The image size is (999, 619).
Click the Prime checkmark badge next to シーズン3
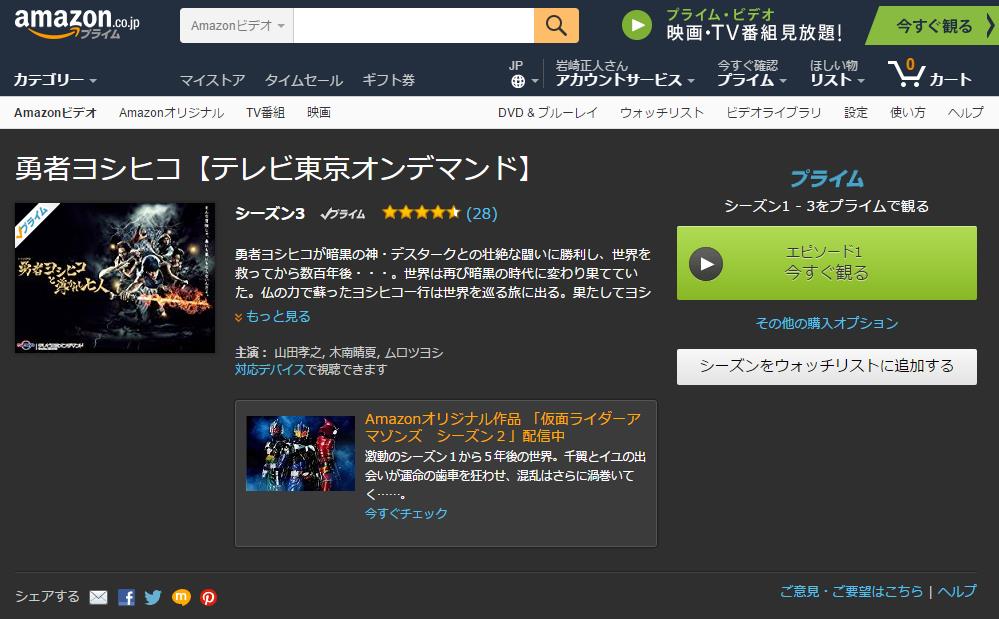tap(343, 214)
